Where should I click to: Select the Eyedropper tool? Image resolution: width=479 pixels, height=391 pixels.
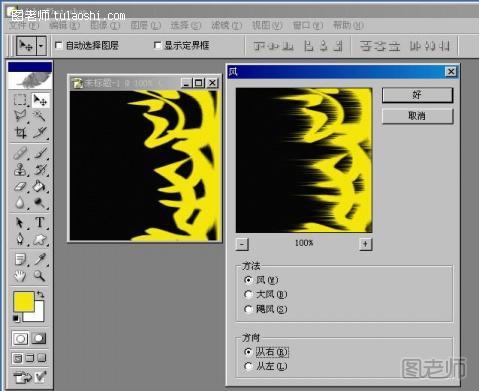pyautogui.click(x=40, y=259)
